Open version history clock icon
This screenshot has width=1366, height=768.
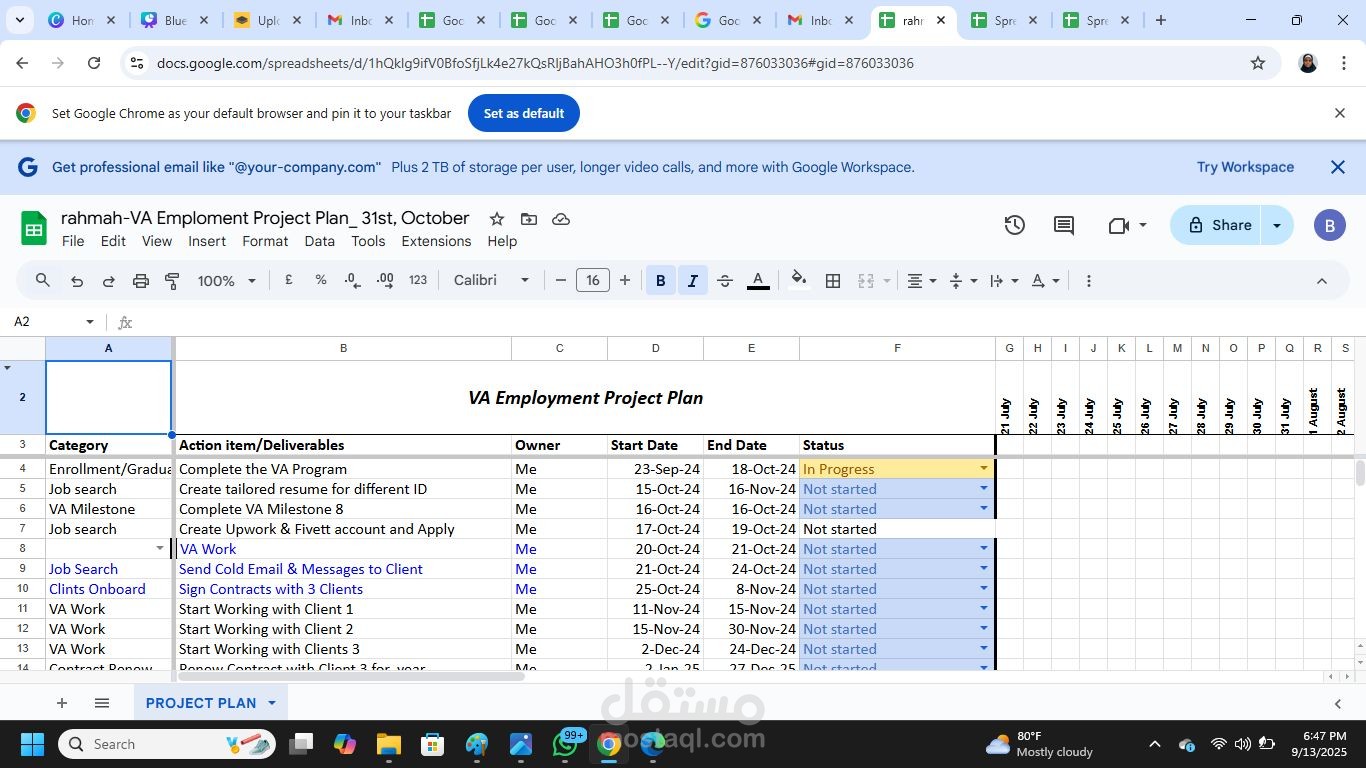click(1015, 225)
